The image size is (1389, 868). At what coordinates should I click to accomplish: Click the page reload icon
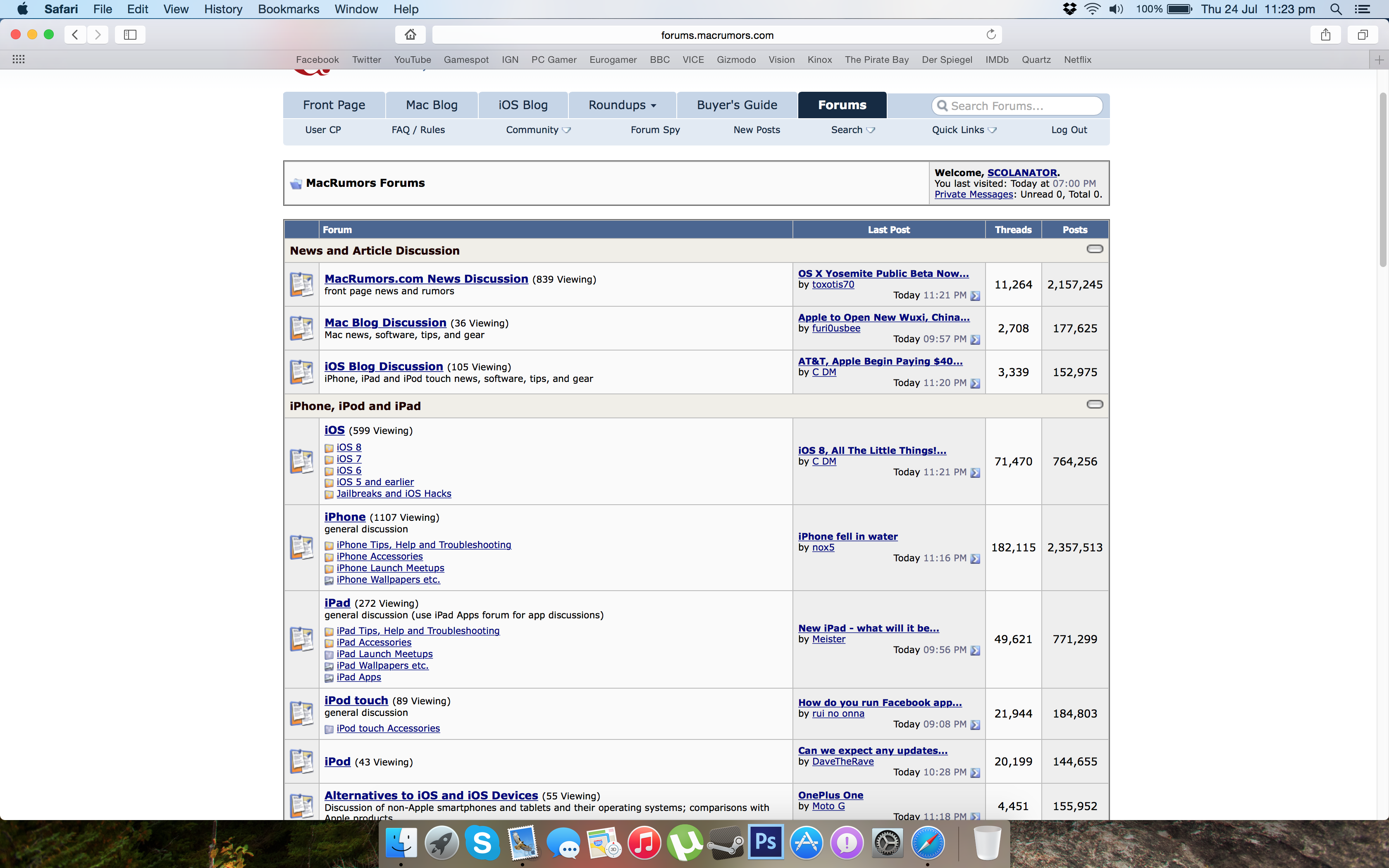(x=990, y=34)
